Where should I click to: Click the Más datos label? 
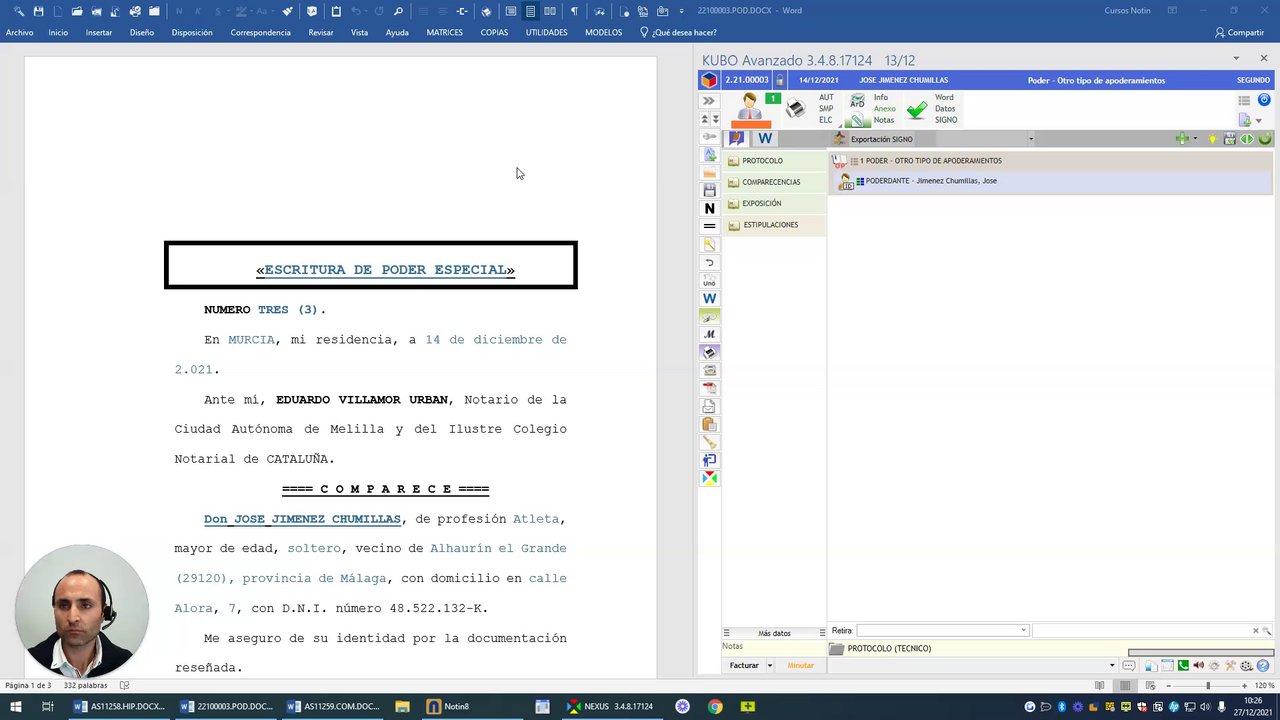774,633
